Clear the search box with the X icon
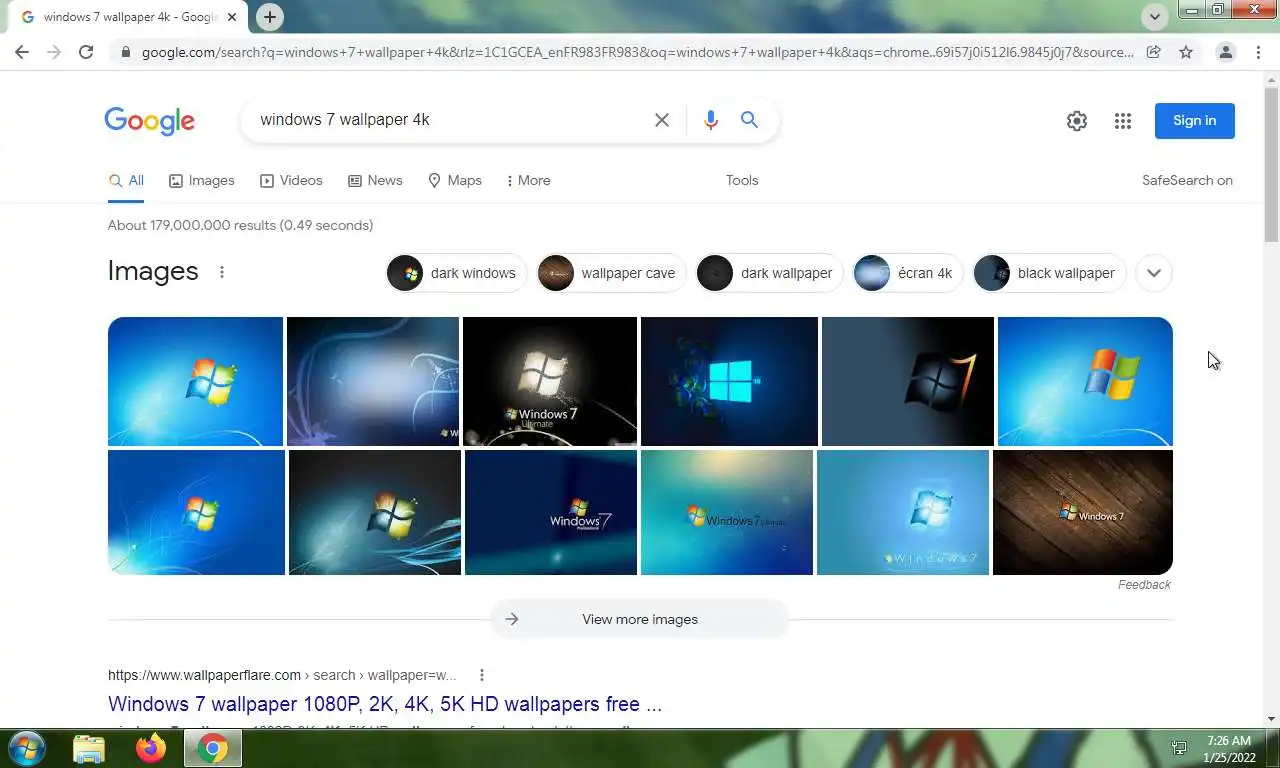The height and width of the screenshot is (768, 1280). (x=662, y=120)
